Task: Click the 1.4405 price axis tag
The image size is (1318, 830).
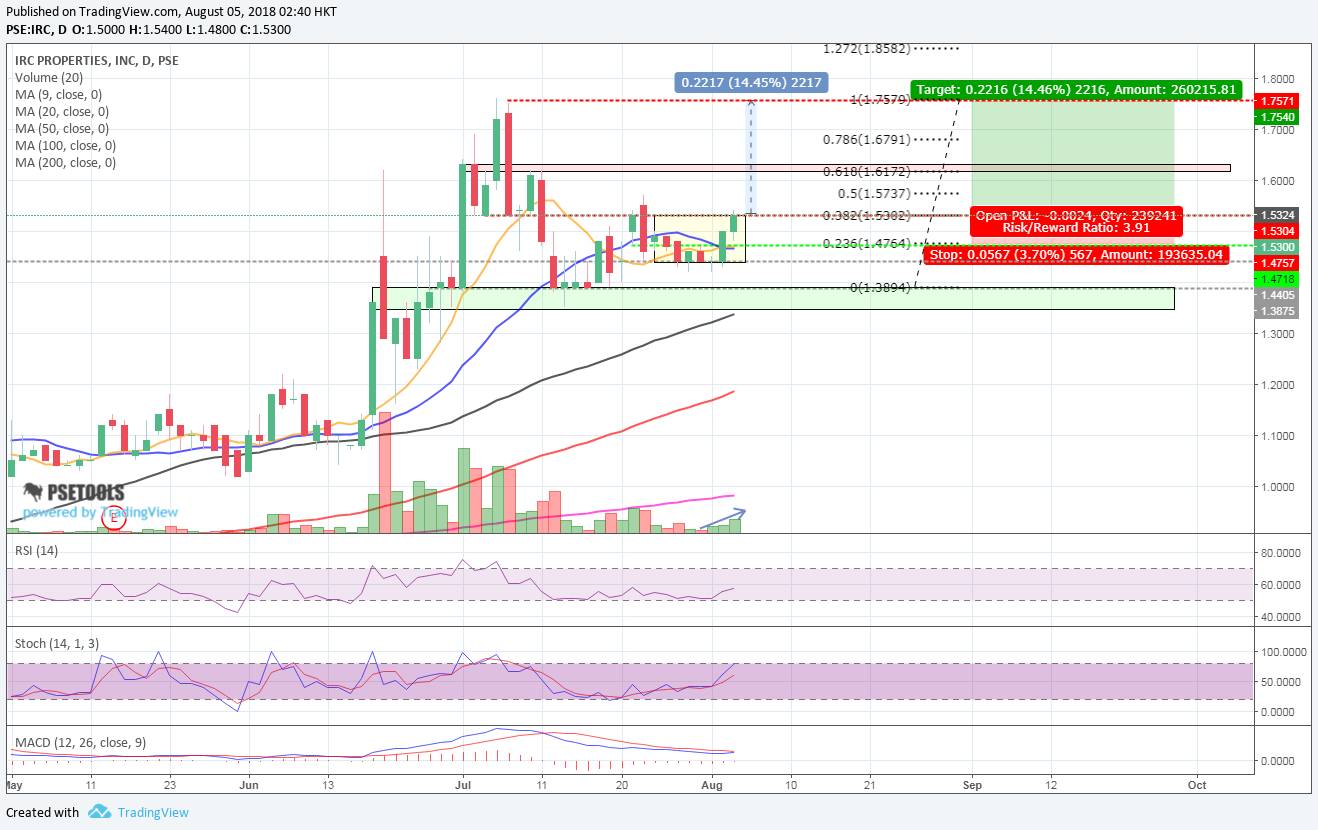Action: 1278,296
